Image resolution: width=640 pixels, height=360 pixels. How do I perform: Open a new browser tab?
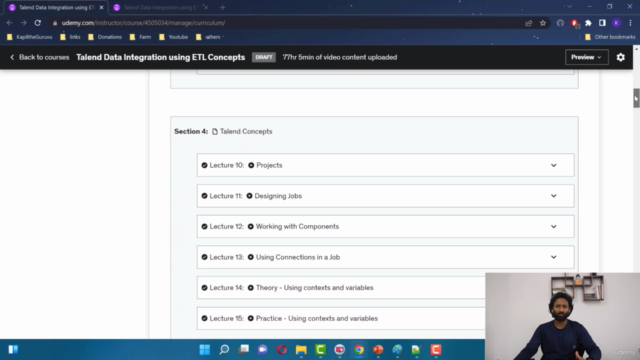coord(222,7)
